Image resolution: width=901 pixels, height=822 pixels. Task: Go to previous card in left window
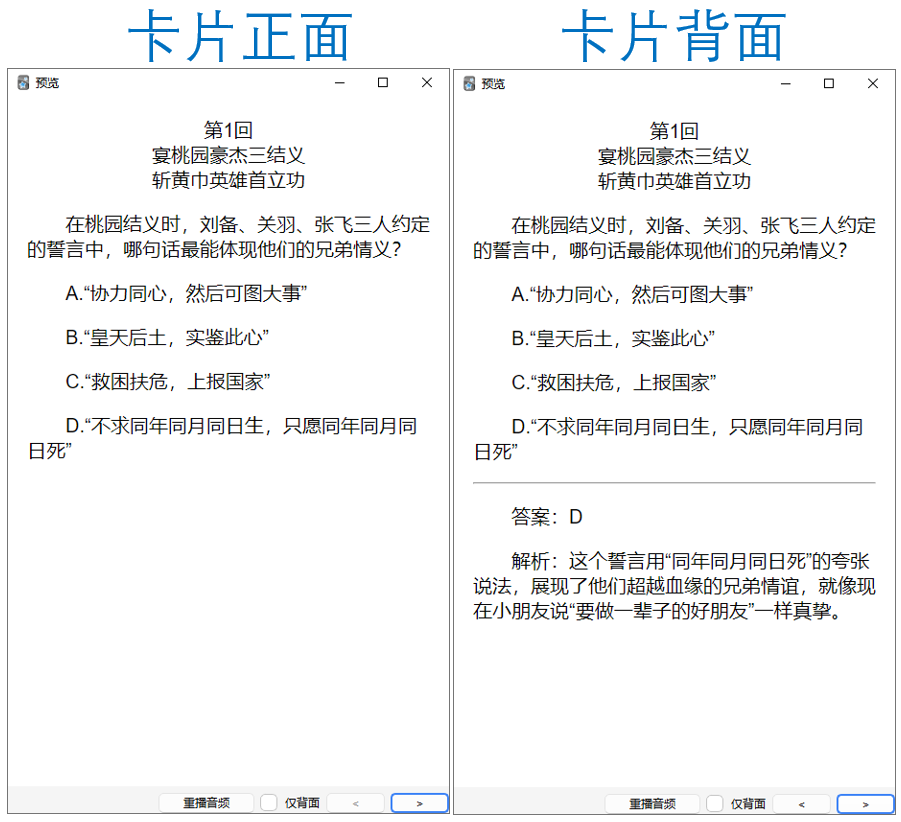tap(356, 803)
